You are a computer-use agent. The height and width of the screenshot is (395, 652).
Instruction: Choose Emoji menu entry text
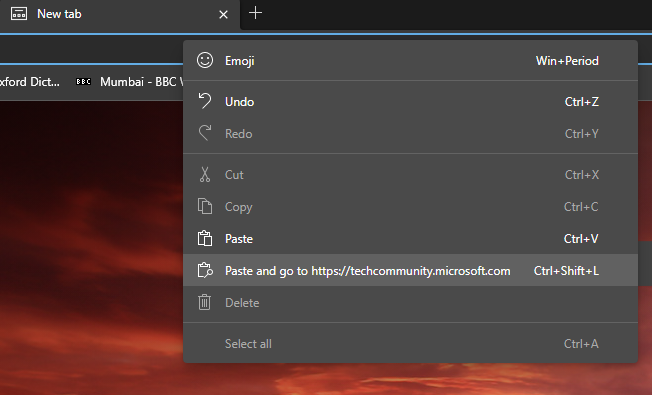(240, 61)
